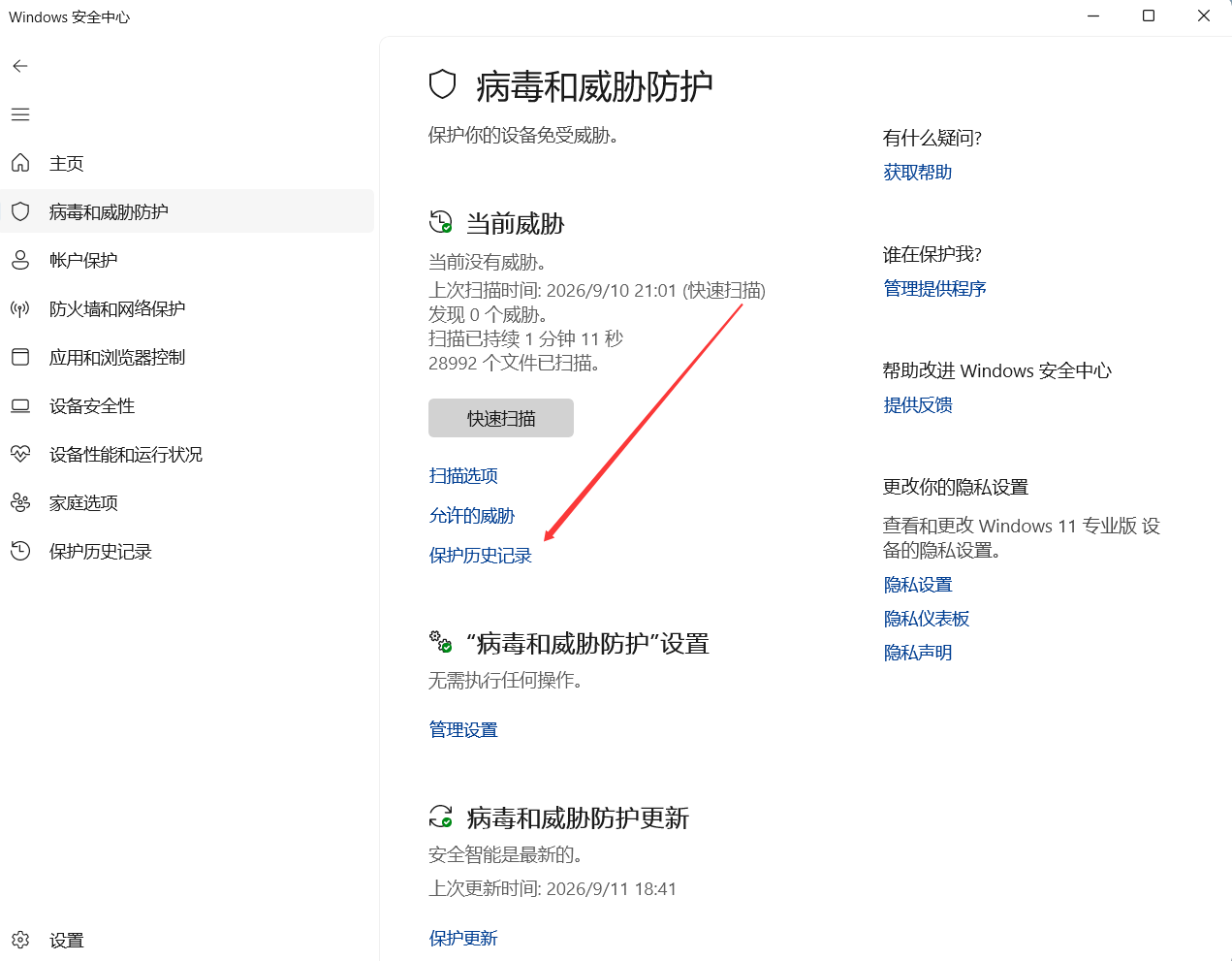Image resolution: width=1232 pixels, height=961 pixels.
Task: Open the 扫描选项 link
Action: [463, 475]
